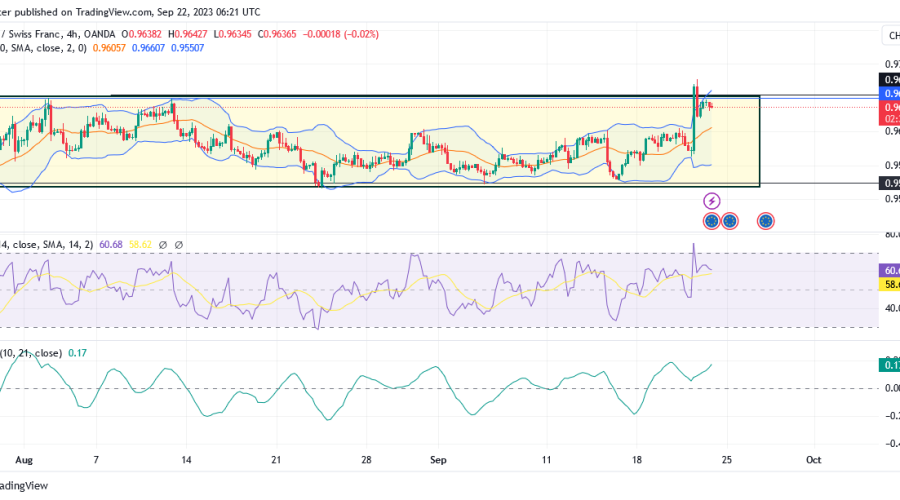Click the blue 0.96607 upper band value
Screen dimensions: 900x500
coord(148,48)
